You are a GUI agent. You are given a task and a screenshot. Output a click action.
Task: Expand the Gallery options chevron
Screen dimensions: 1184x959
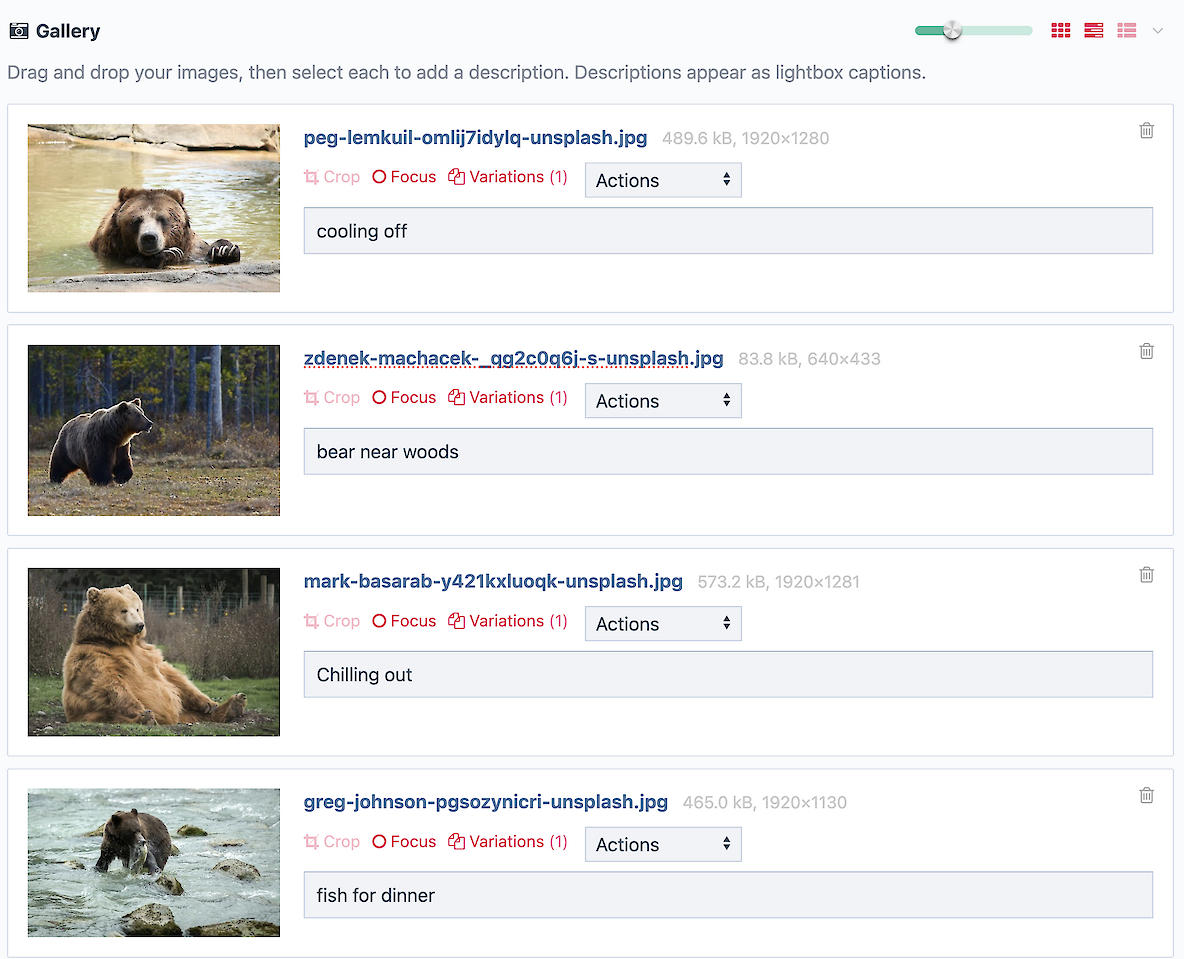[x=1158, y=31]
